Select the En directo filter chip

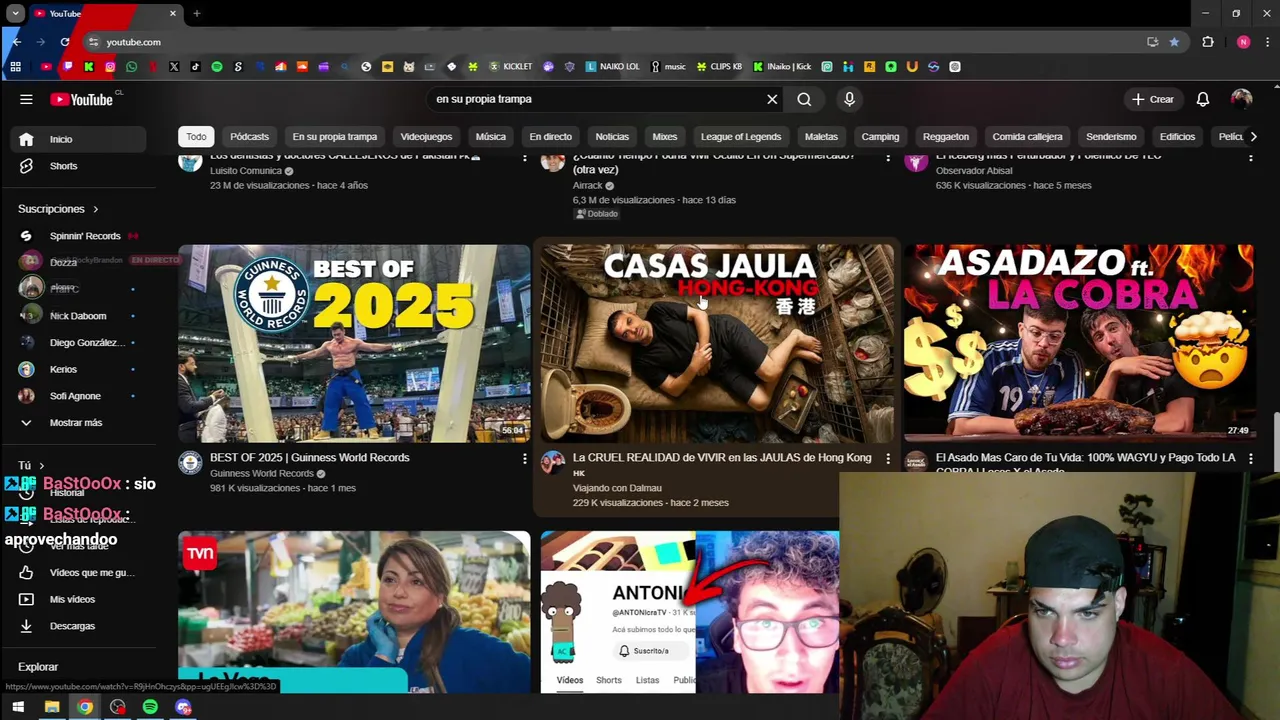click(550, 136)
